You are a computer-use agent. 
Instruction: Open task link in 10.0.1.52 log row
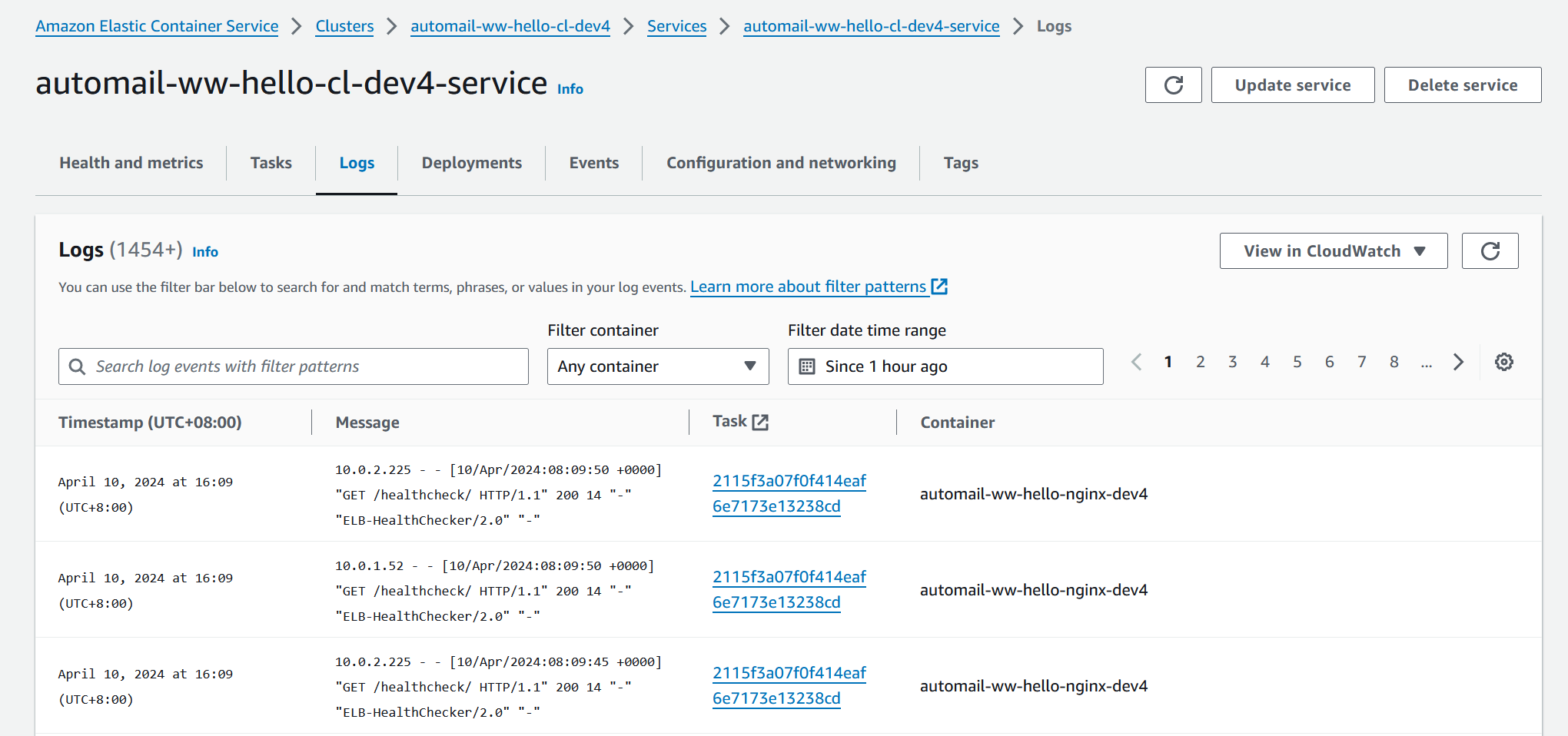pyautogui.click(x=789, y=589)
